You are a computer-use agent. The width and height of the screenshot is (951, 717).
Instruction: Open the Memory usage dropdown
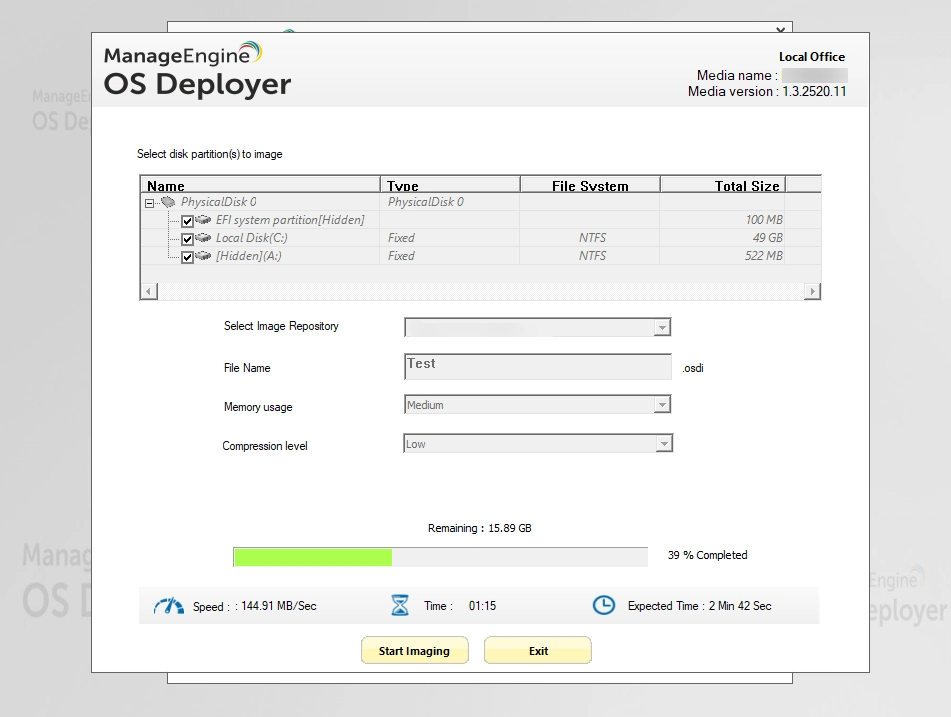pos(662,405)
